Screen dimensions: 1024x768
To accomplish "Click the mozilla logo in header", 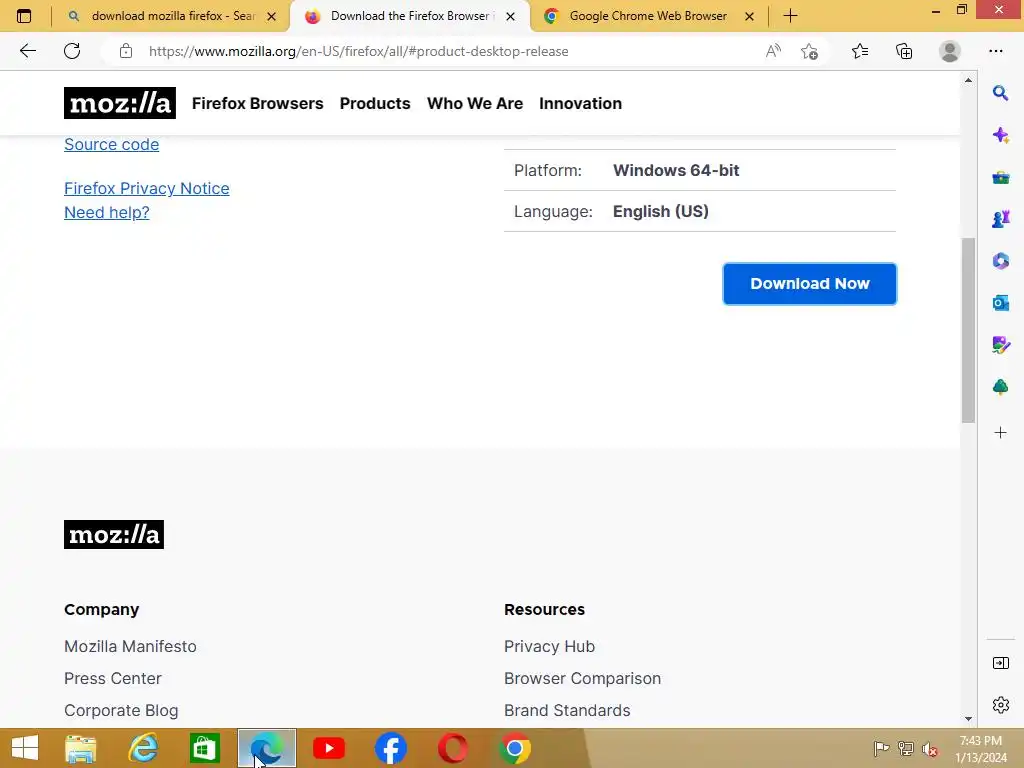I will pos(120,103).
